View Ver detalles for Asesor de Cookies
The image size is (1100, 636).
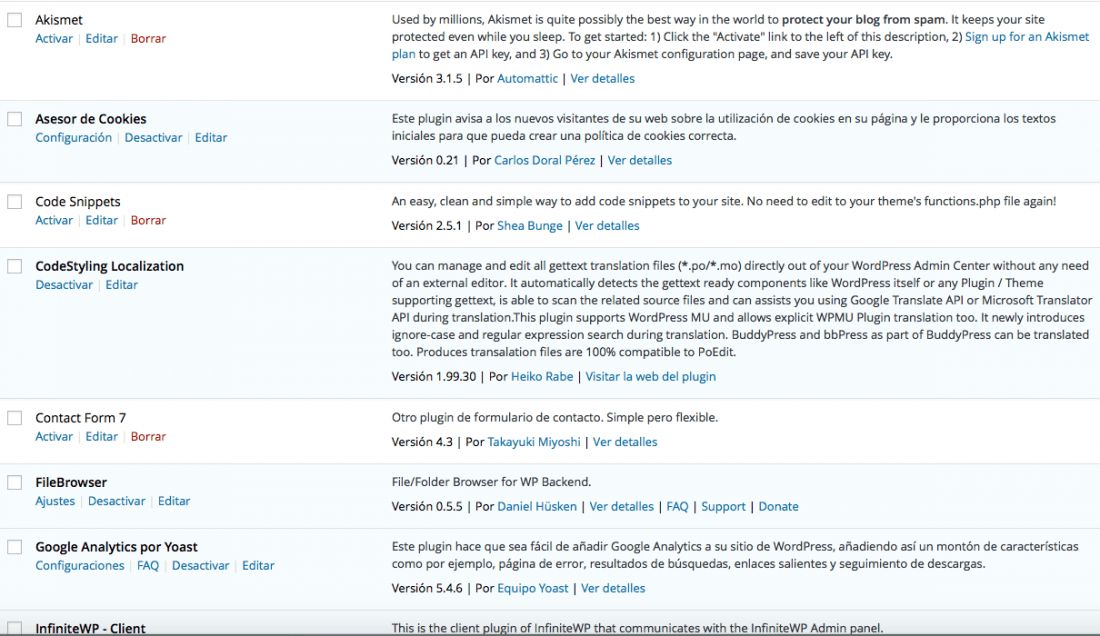[x=640, y=161]
